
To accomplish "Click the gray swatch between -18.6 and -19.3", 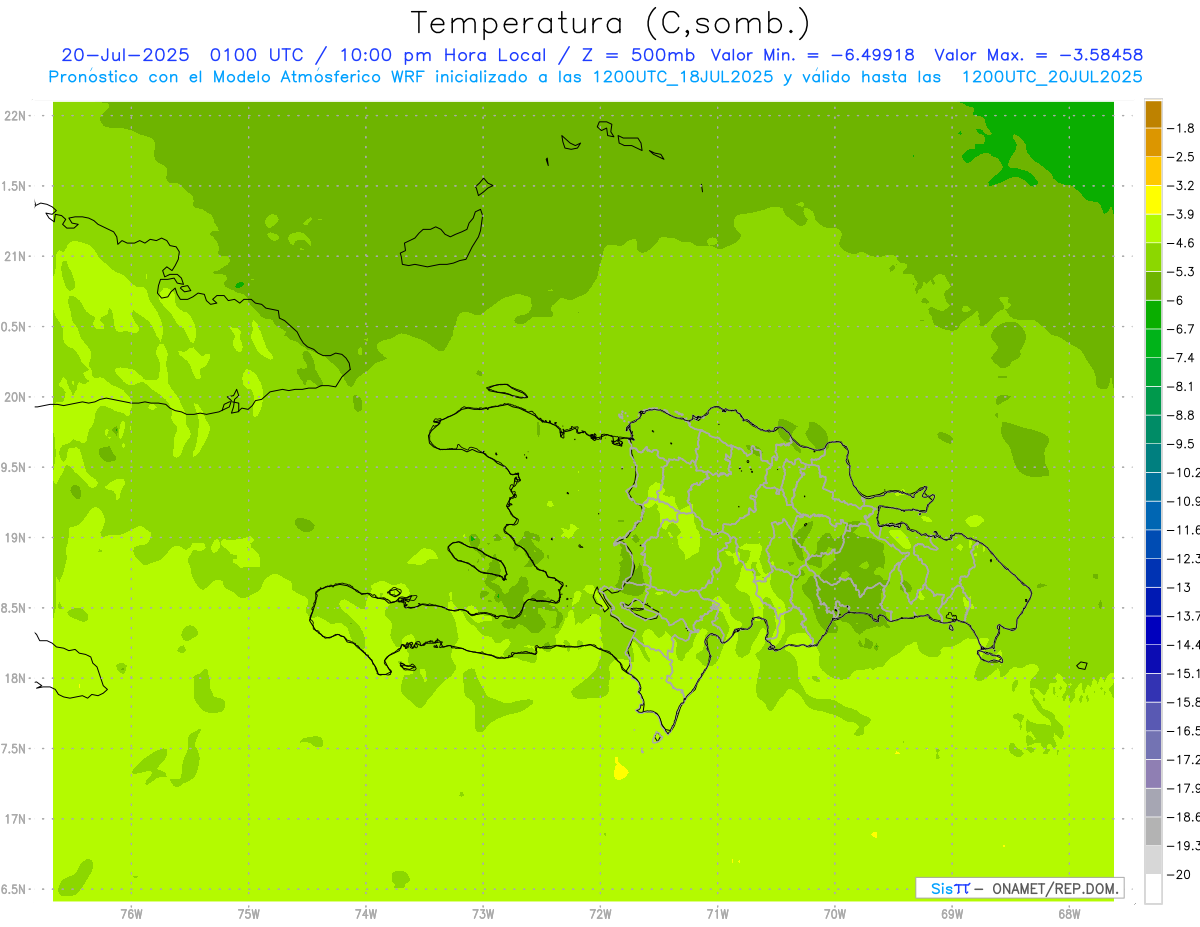I will [1153, 831].
